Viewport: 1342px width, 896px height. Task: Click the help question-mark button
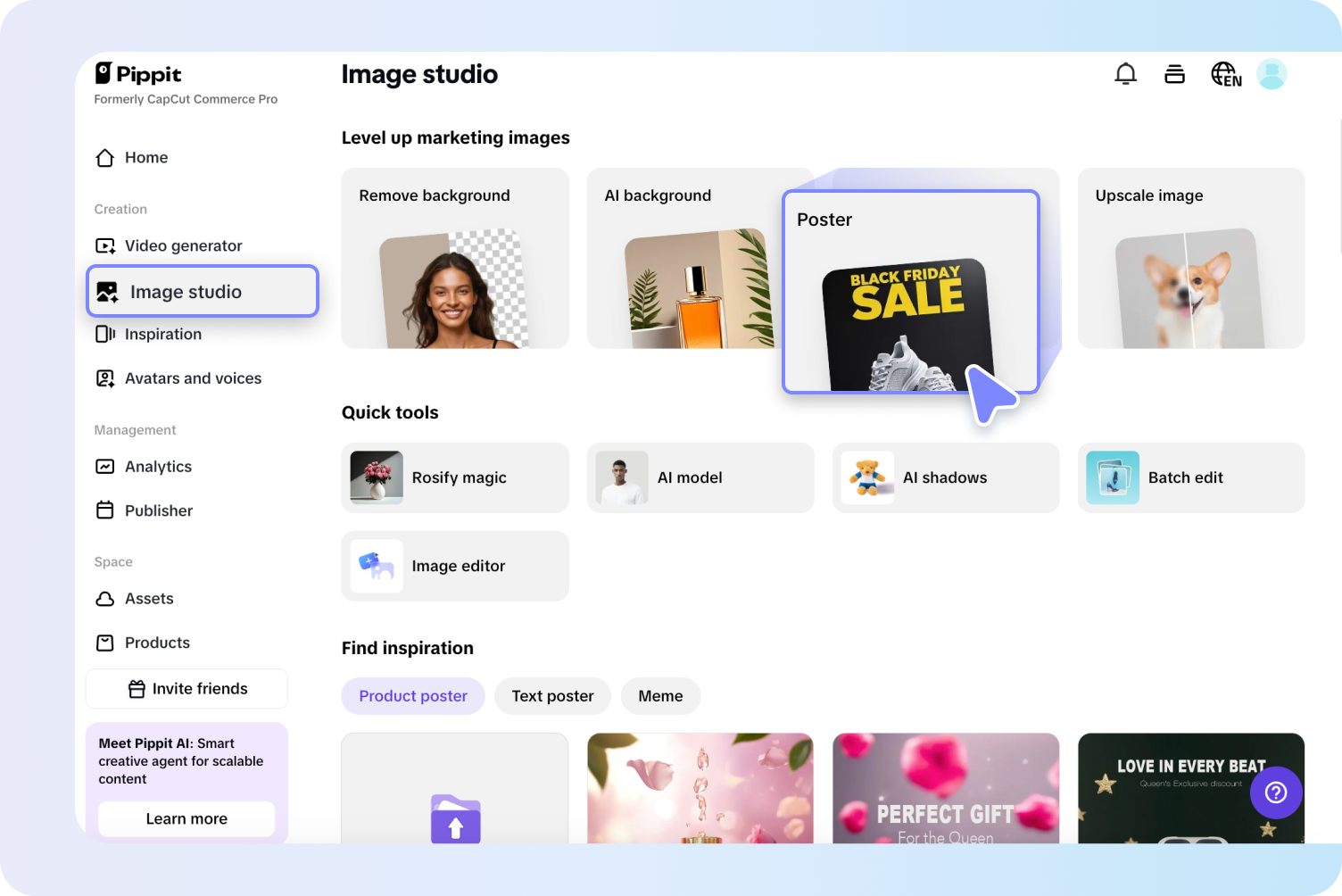[x=1276, y=792]
